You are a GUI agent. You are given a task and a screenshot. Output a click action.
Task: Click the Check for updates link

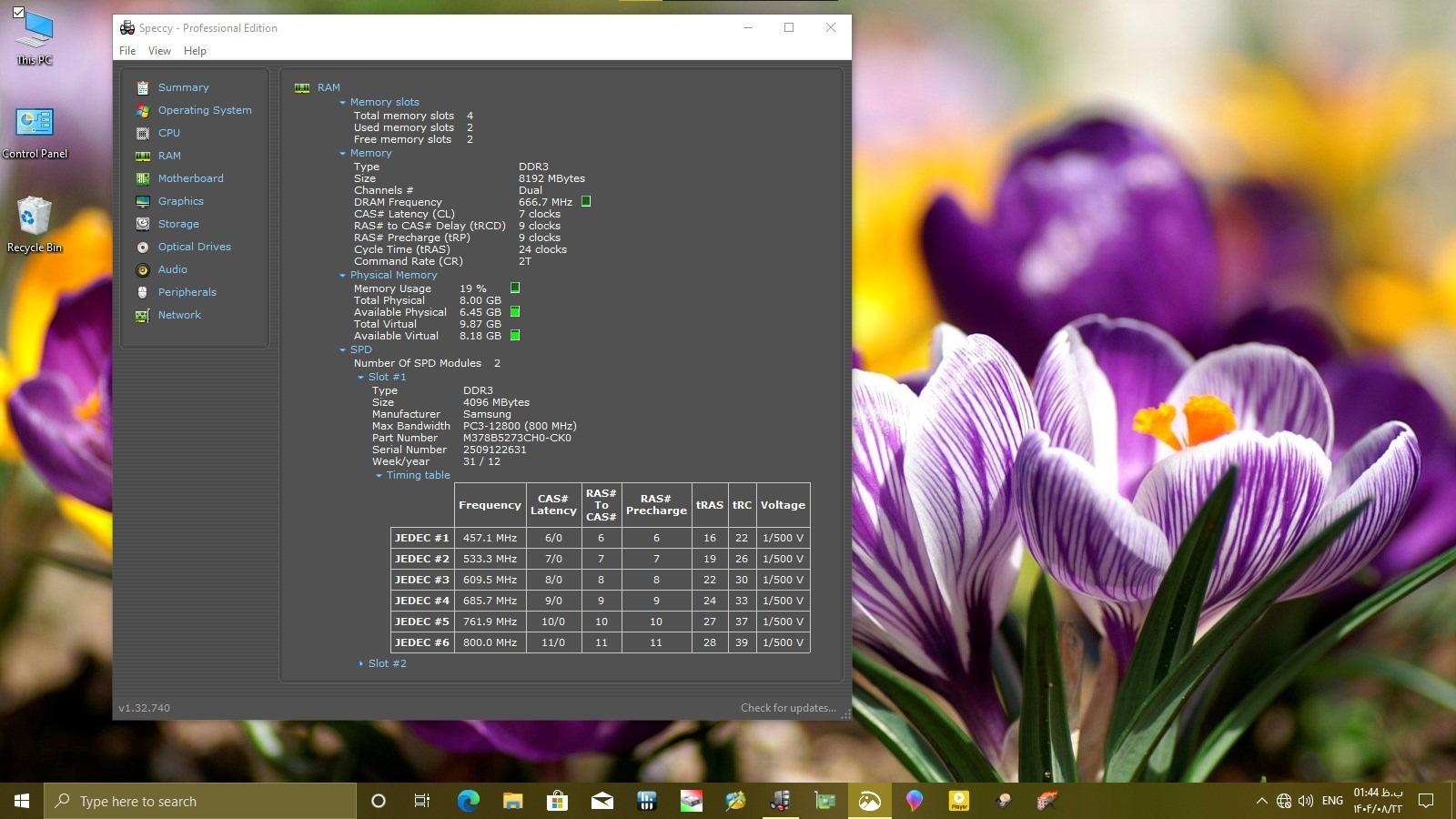pyautogui.click(x=788, y=708)
